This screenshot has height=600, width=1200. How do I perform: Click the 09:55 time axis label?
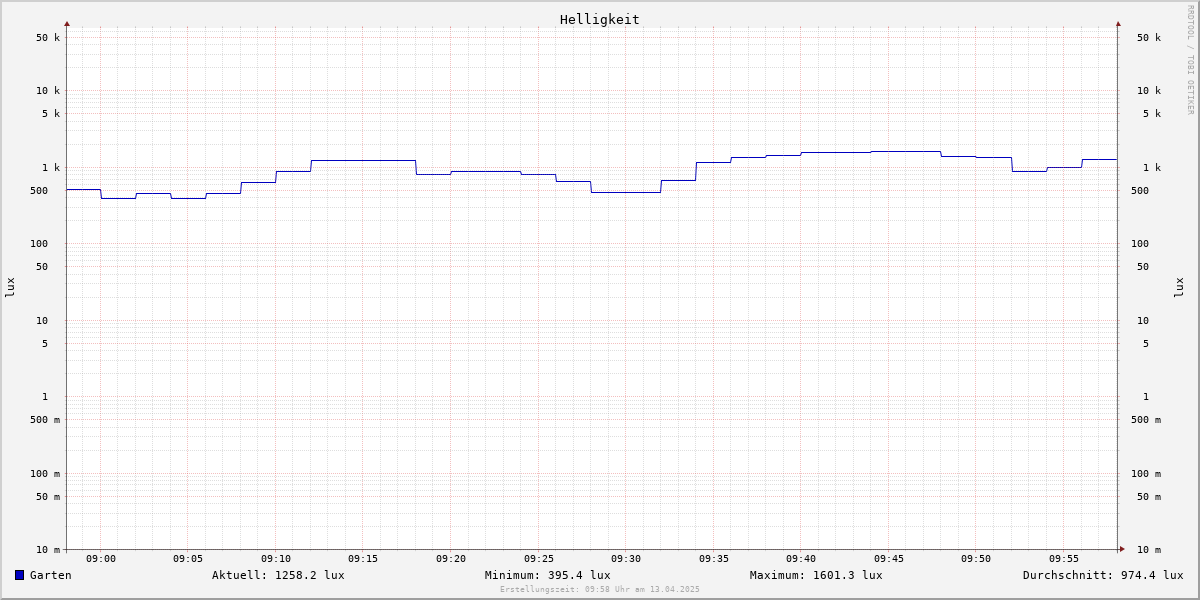coord(1064,559)
